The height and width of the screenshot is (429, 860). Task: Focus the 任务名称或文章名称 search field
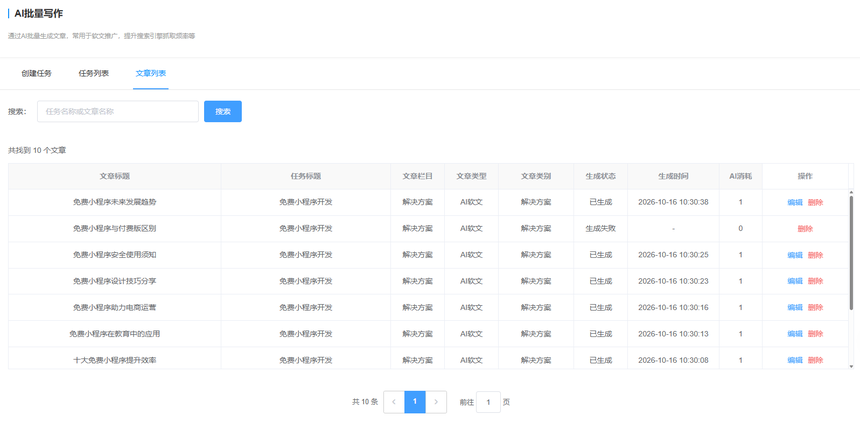[x=118, y=111]
